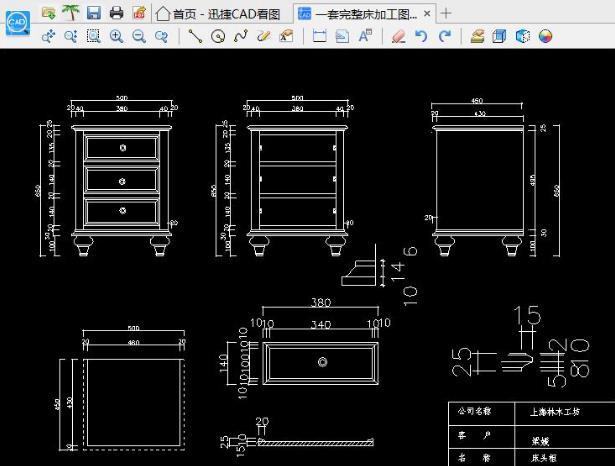Select the line measurement tool
The image size is (615, 466).
195,36
